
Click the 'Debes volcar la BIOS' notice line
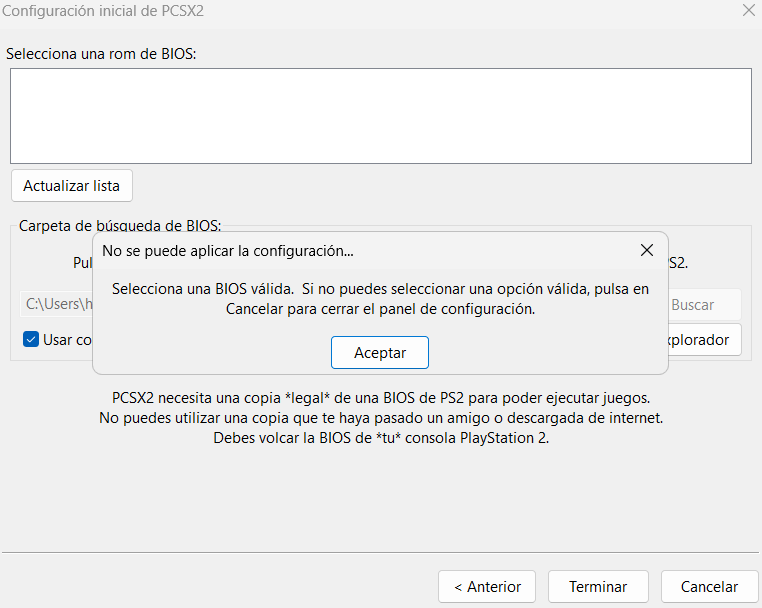point(381,438)
